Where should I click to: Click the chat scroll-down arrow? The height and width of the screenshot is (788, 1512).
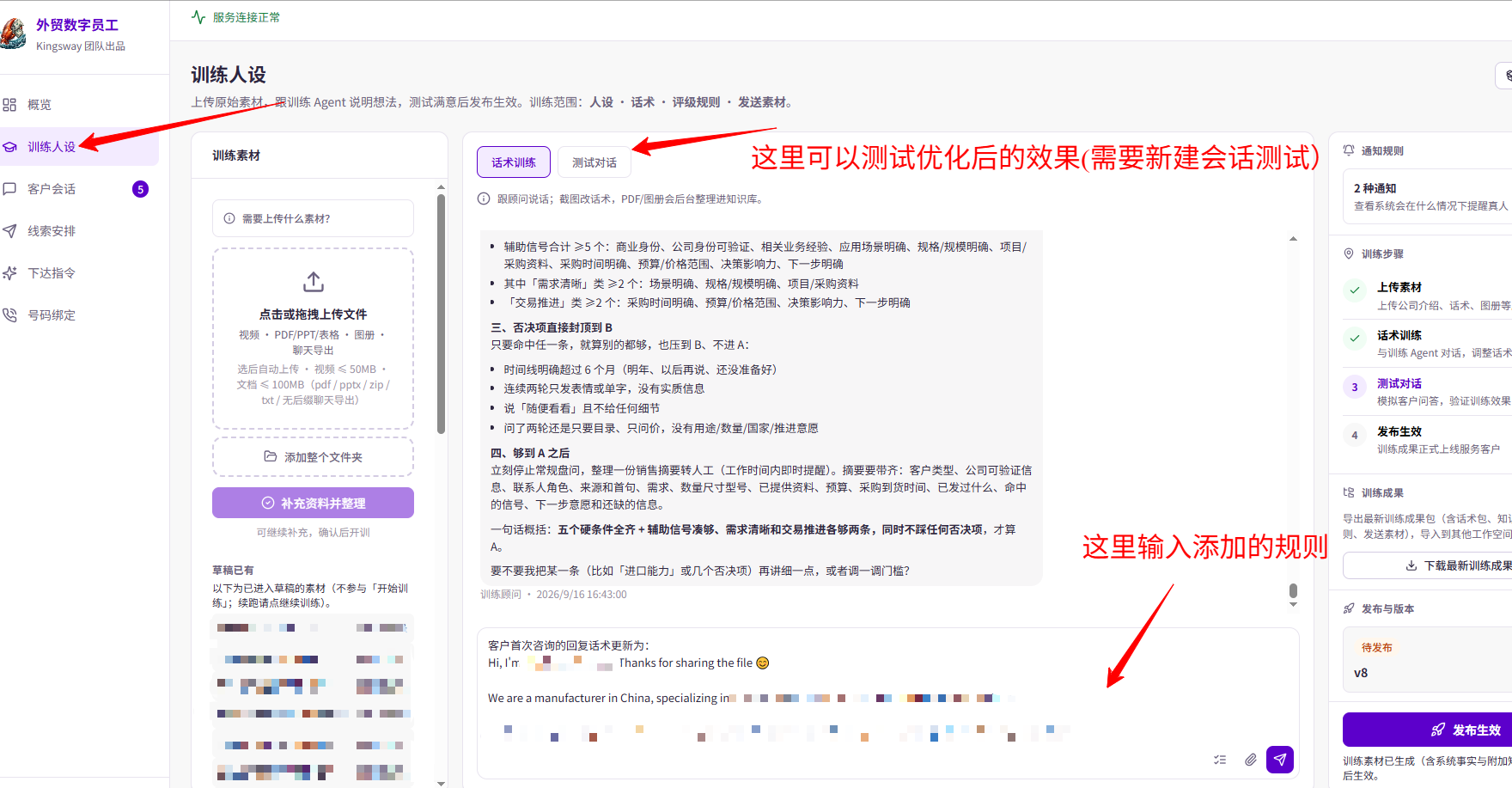[1293, 605]
